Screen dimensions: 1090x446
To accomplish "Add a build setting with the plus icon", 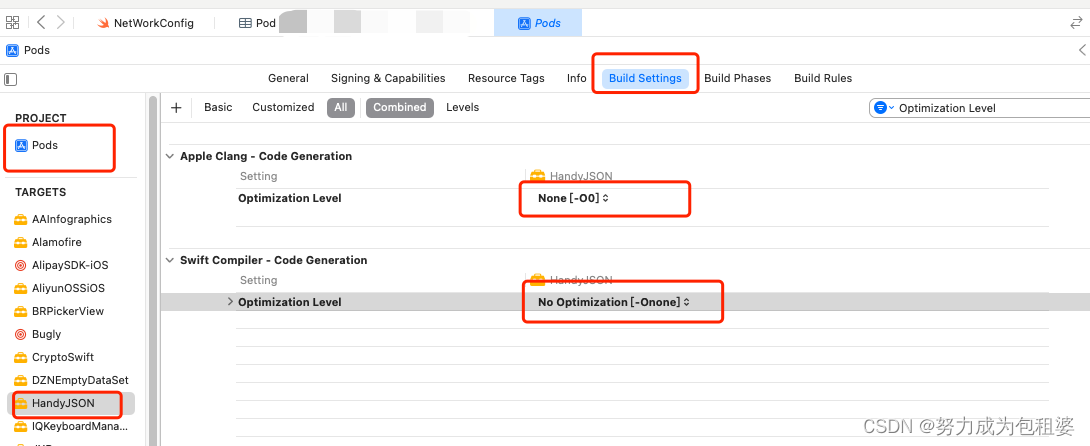I will tap(177, 107).
